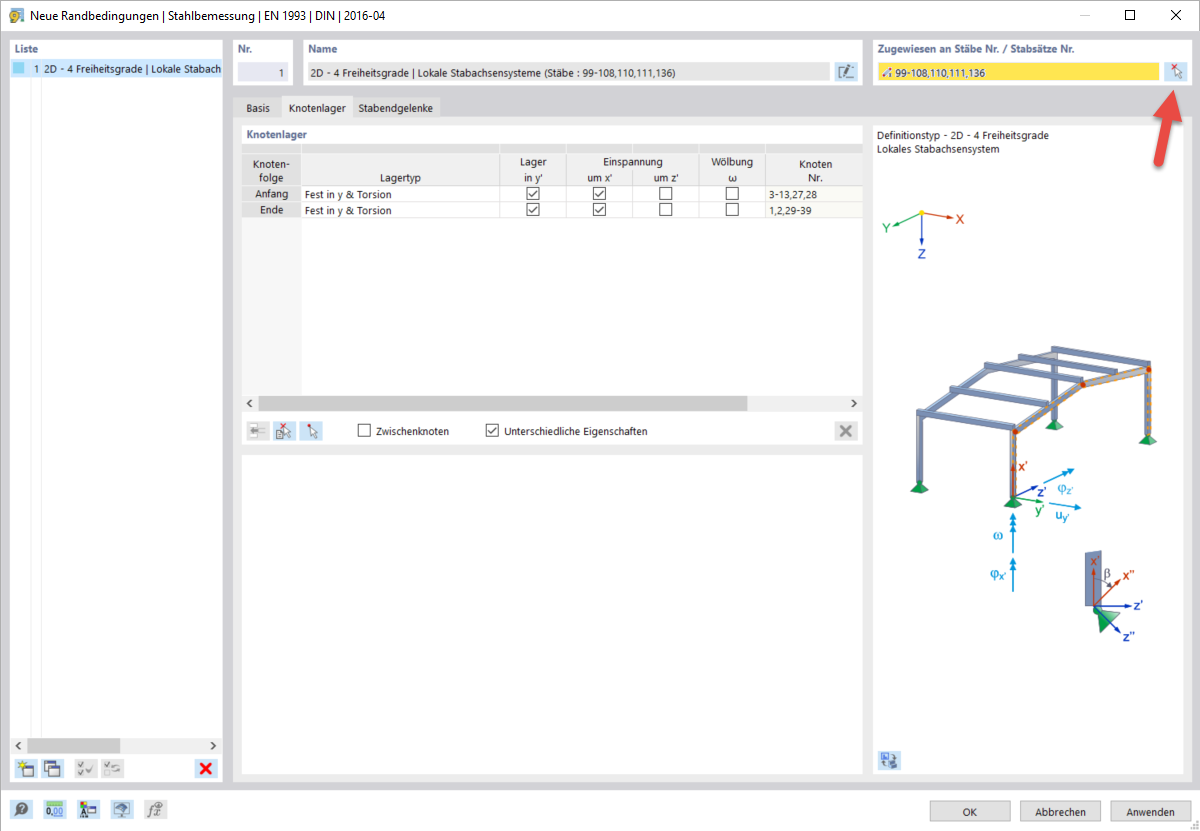
Task: Open the Stabendgelenke tab
Action: [396, 108]
